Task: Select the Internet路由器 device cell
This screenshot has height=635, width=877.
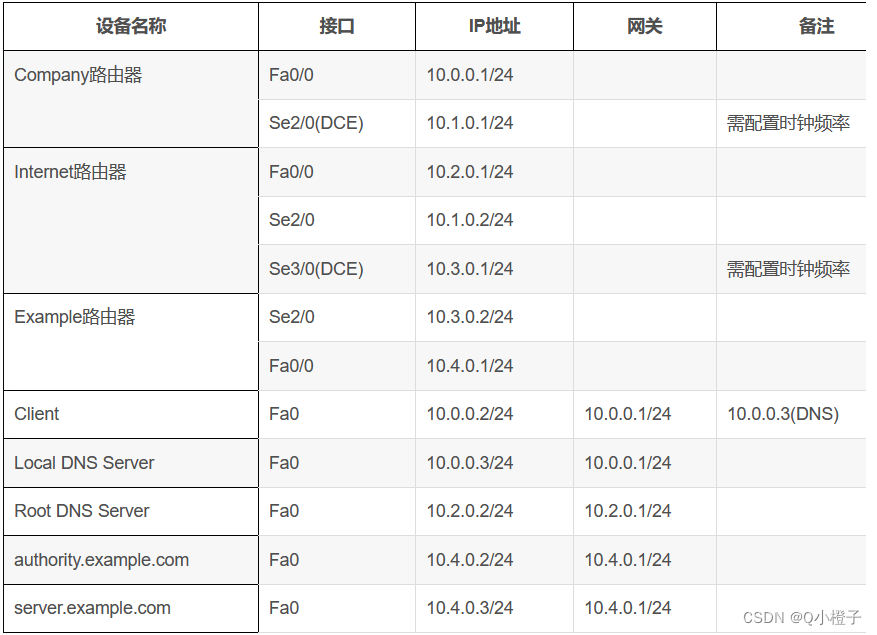Action: 131,220
